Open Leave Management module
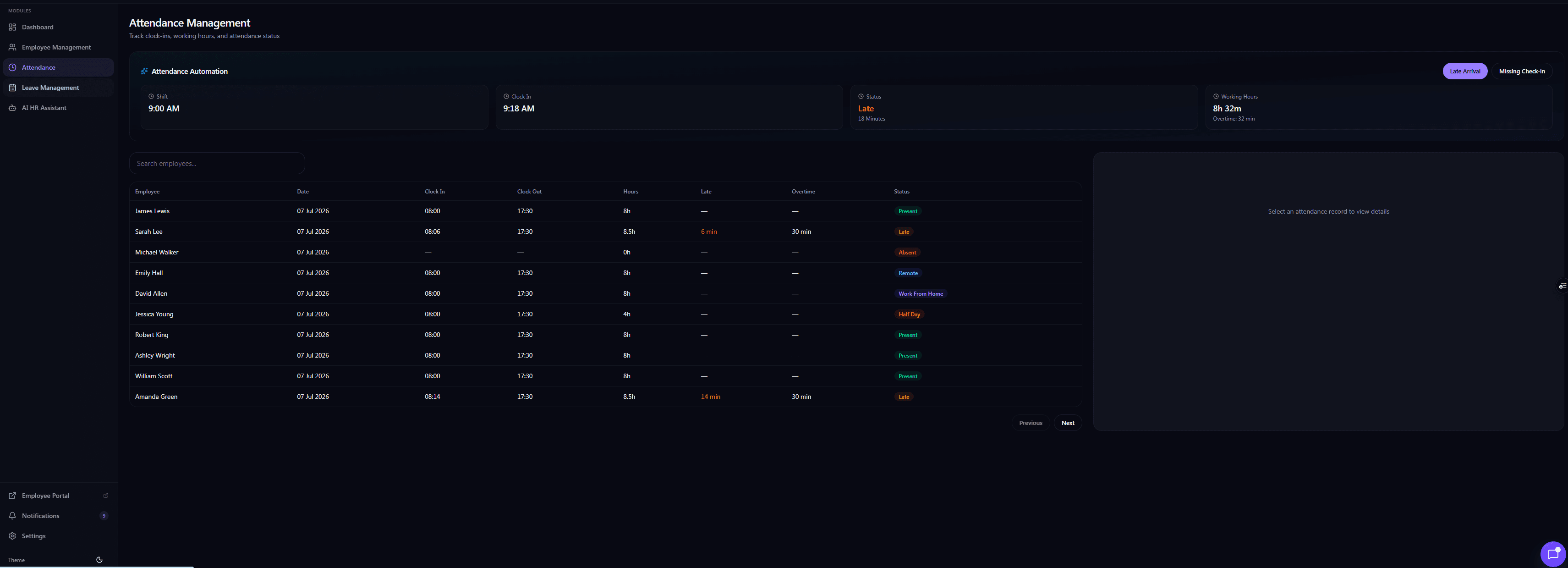 tap(59, 88)
